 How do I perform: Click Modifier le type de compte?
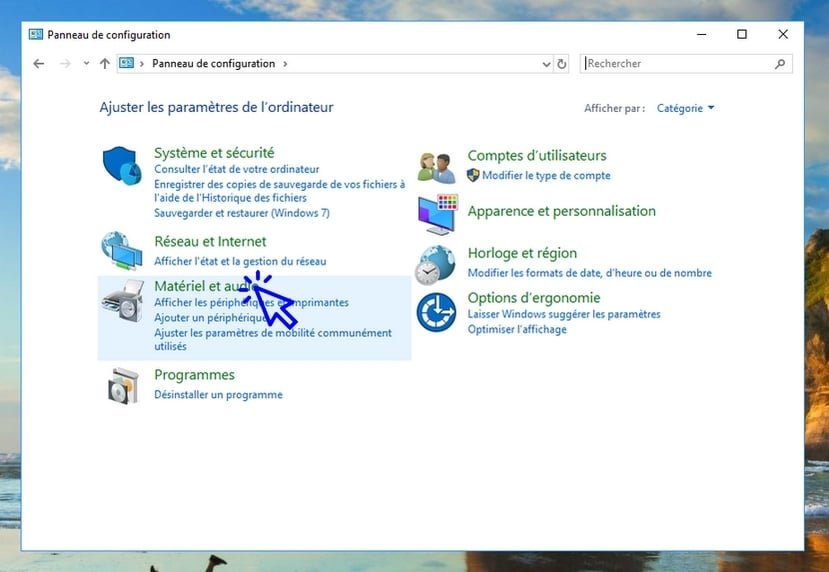coord(546,176)
